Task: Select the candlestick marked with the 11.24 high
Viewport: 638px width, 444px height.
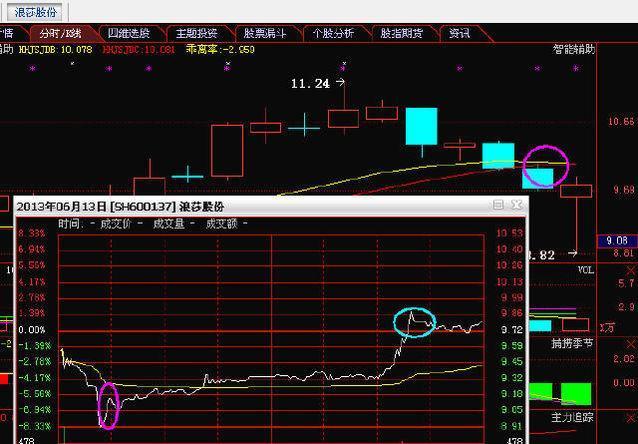Action: (344, 118)
